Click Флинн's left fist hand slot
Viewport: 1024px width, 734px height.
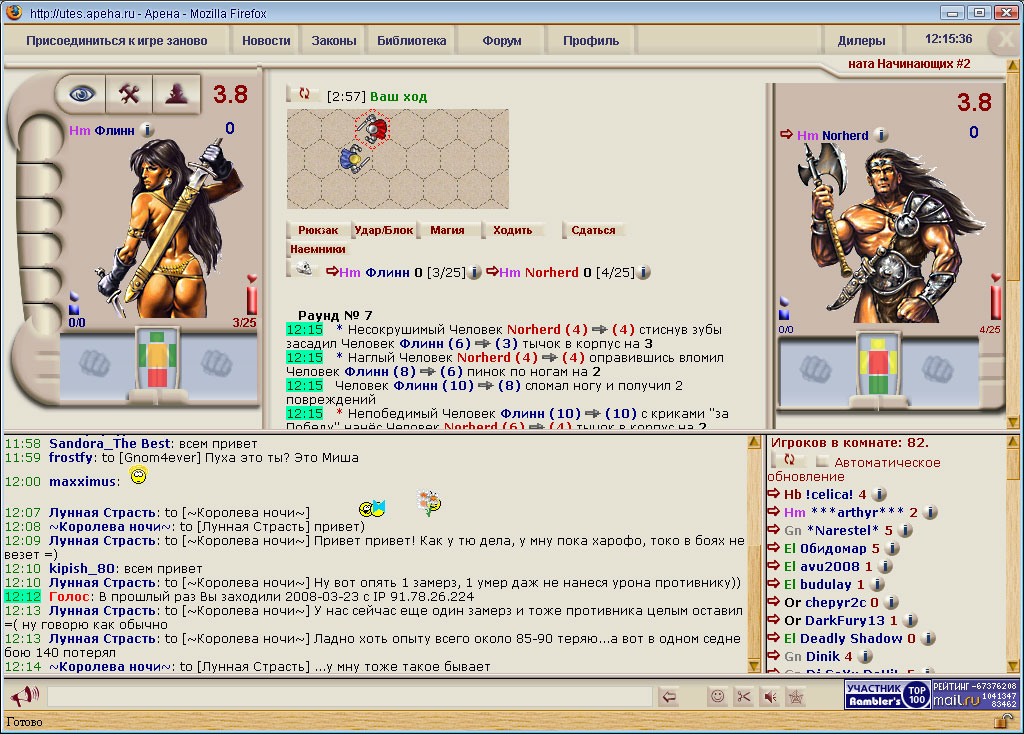coord(95,364)
